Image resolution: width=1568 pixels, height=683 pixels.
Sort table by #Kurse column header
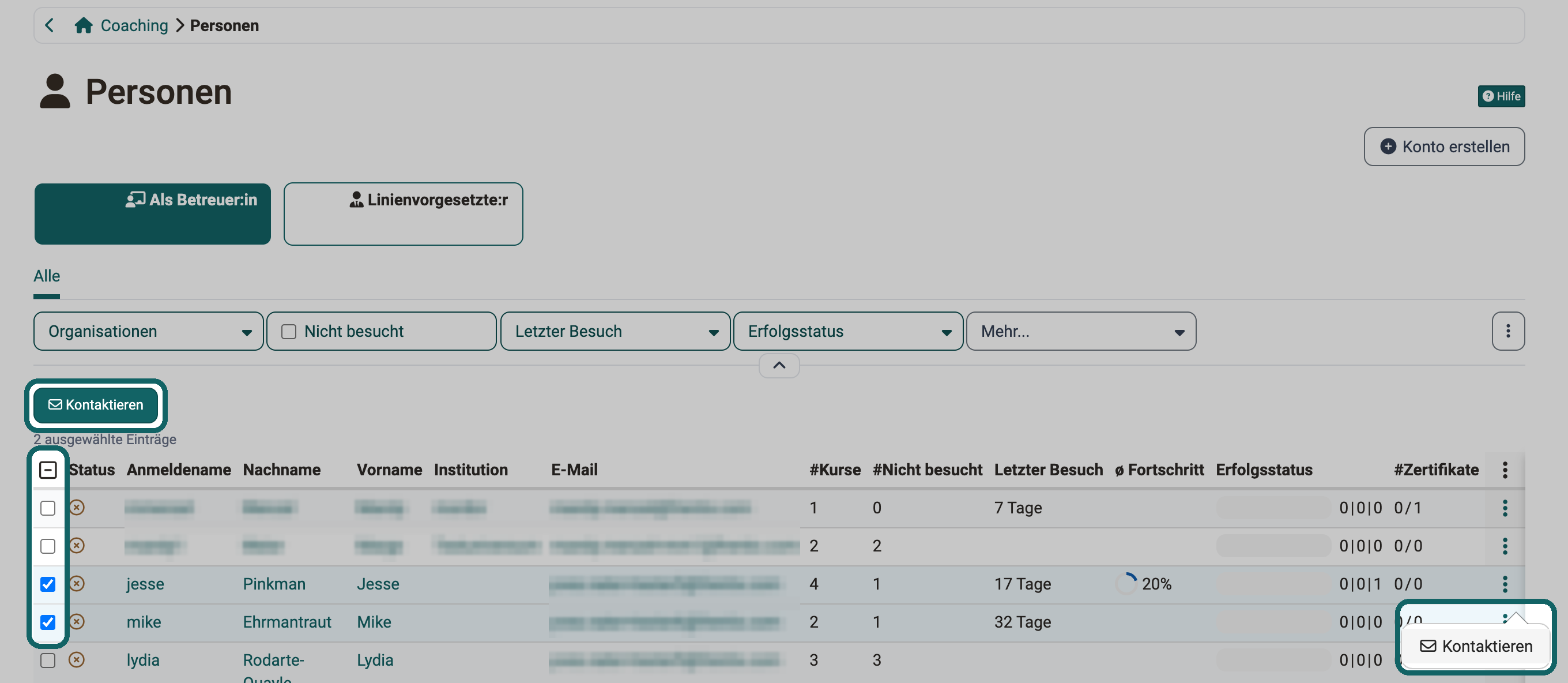click(835, 470)
